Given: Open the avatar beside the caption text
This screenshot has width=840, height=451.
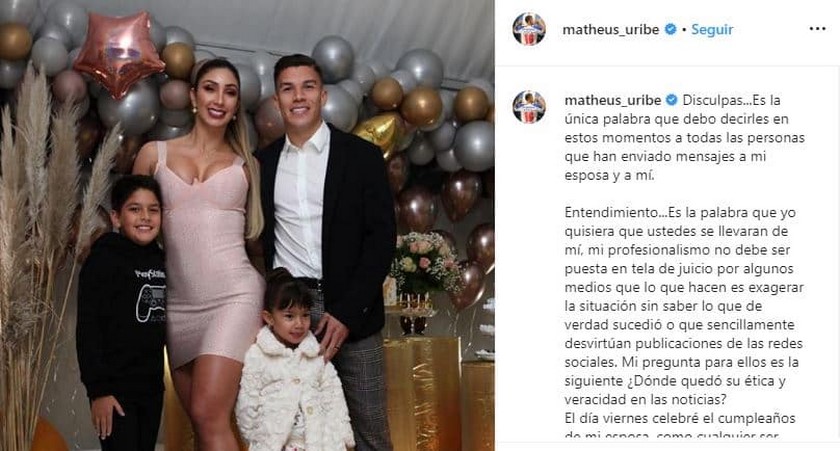Looking at the screenshot, I should [529, 107].
